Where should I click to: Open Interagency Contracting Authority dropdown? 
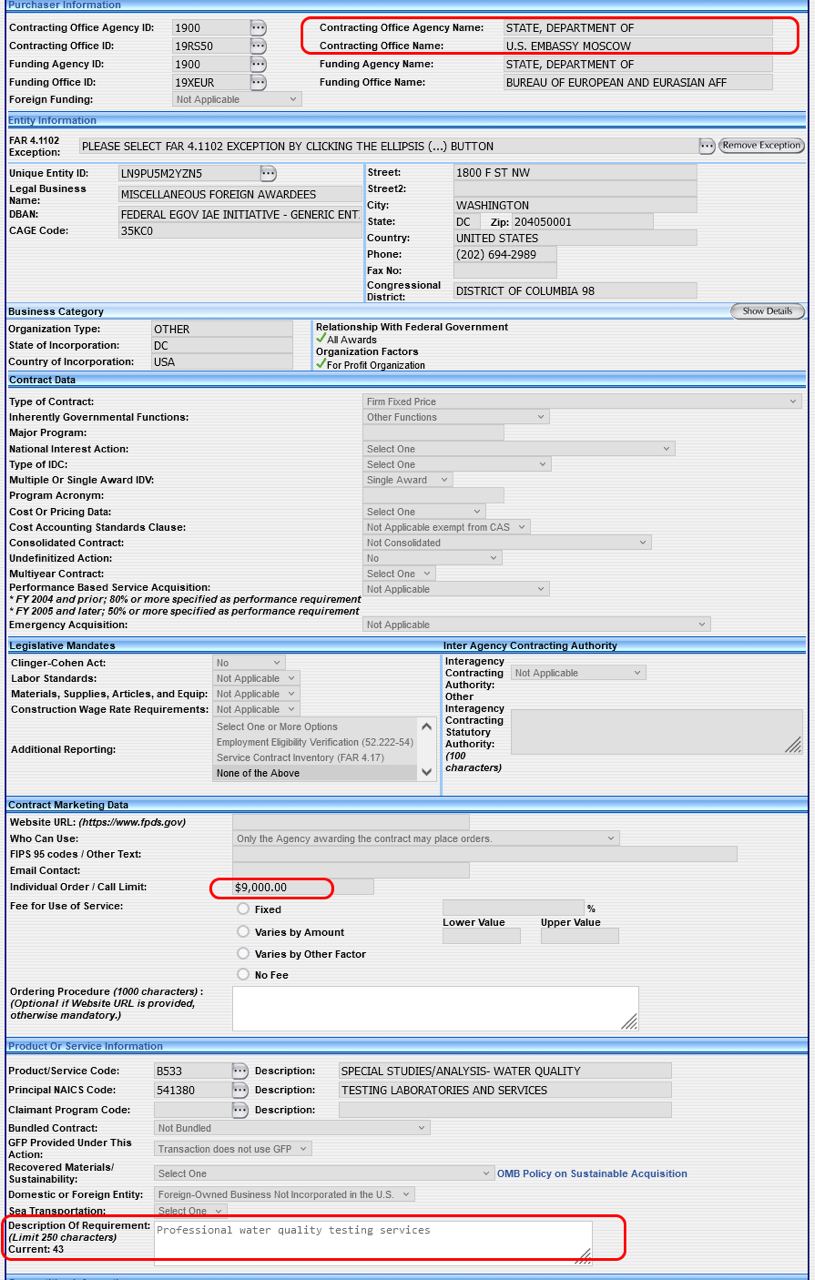(579, 673)
